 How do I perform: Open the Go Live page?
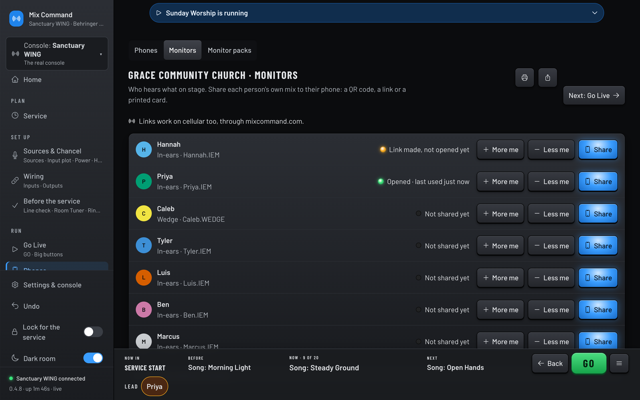(57, 249)
